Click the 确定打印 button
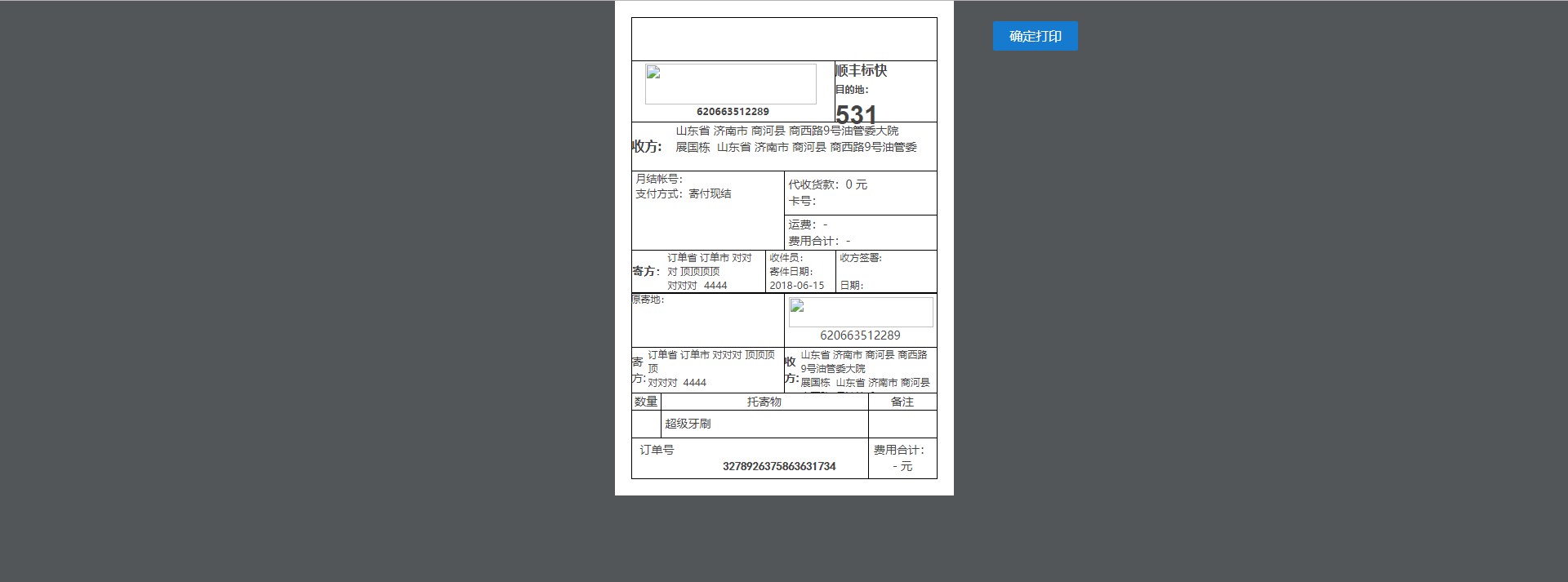The image size is (1568, 582). [x=1035, y=36]
